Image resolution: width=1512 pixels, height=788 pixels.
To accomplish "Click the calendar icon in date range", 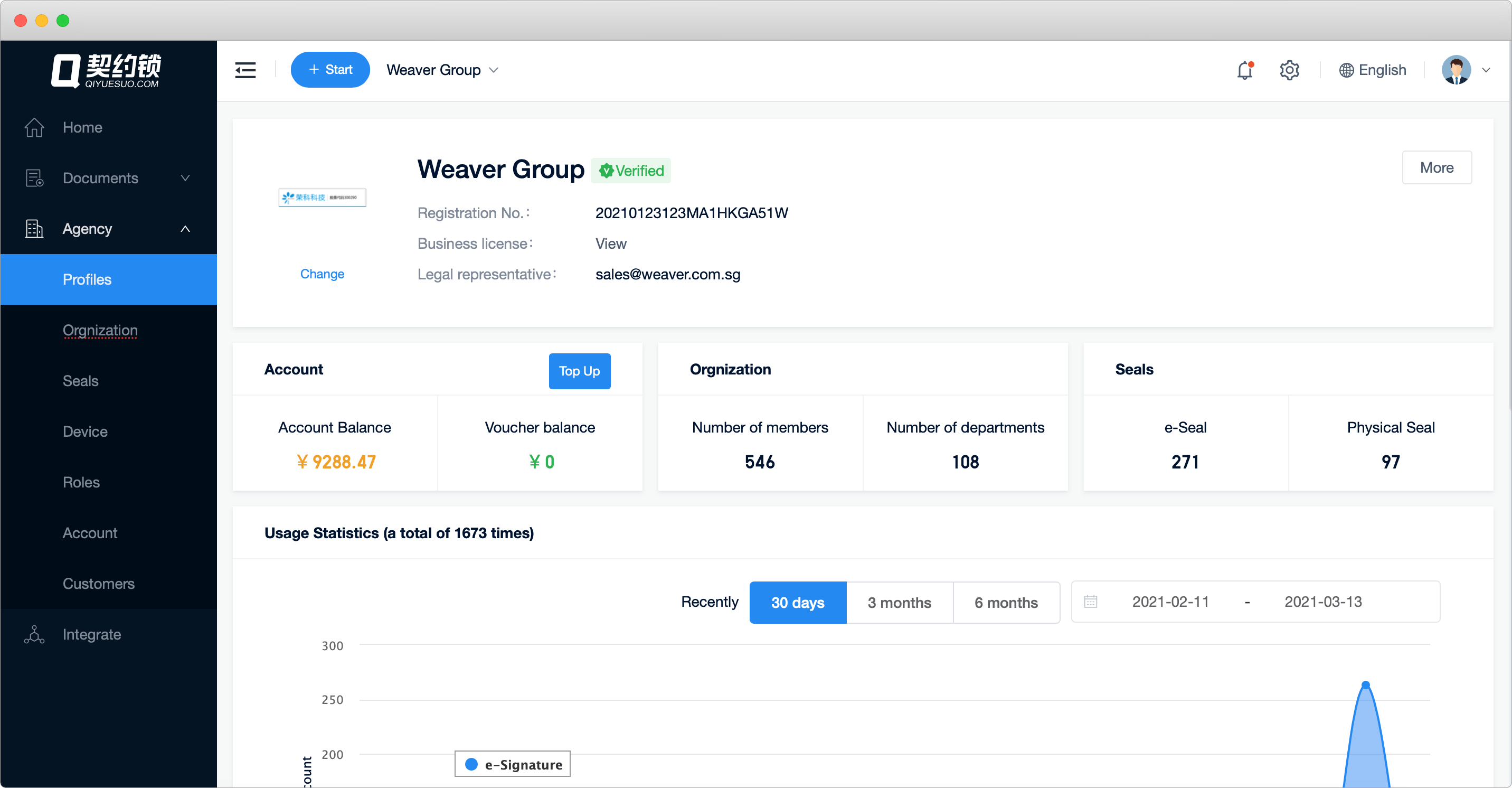I will (x=1091, y=602).
